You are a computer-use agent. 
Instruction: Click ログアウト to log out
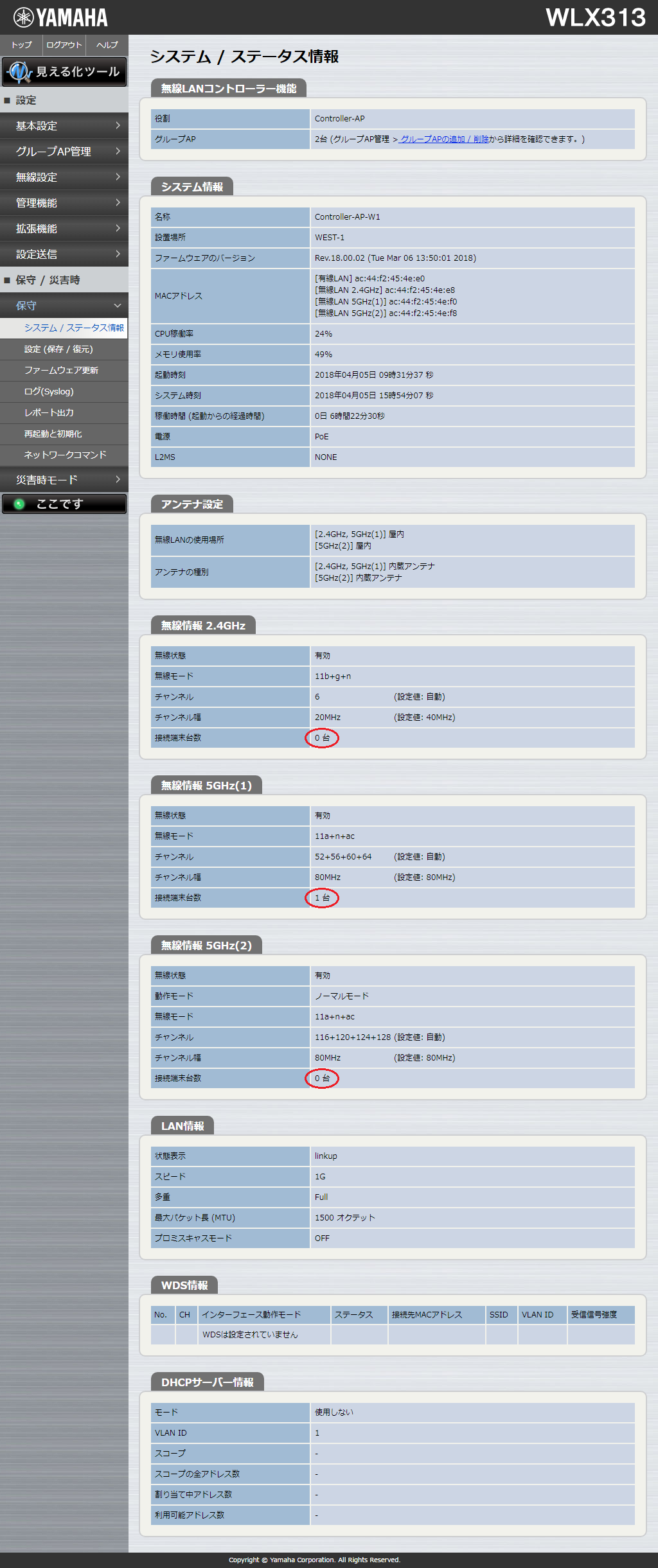click(64, 45)
